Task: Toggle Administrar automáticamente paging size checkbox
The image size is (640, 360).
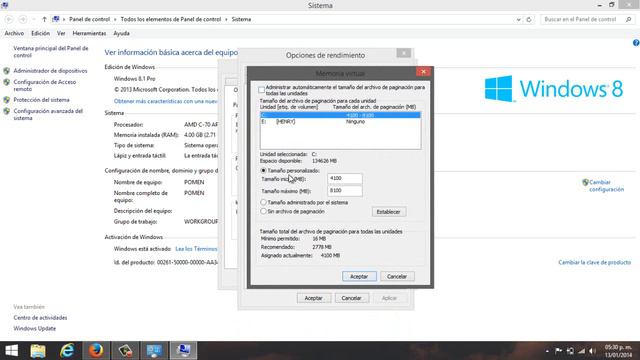Action: 261,90
